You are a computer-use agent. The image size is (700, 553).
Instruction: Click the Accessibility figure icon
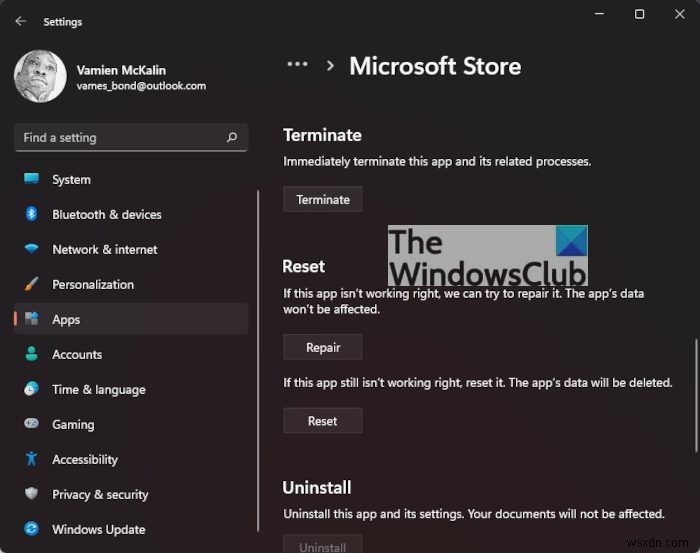tap(31, 458)
